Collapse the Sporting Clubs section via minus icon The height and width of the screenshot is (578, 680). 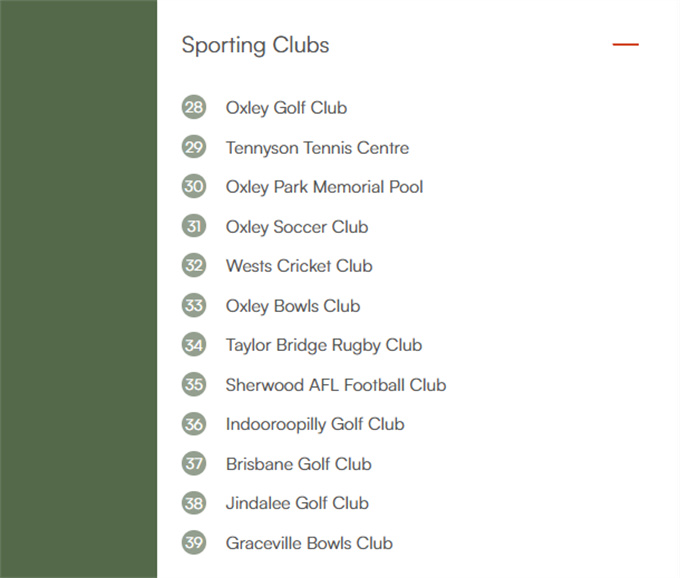pos(625,44)
